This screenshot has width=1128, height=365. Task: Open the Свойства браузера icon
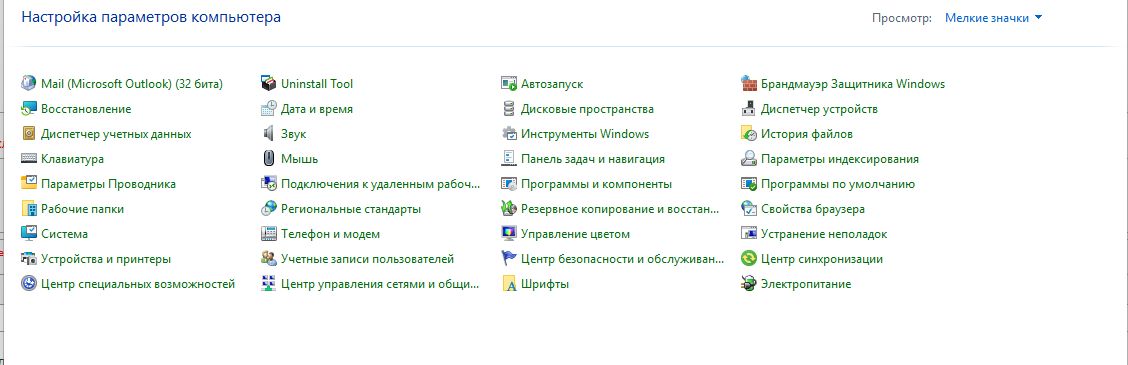click(749, 209)
